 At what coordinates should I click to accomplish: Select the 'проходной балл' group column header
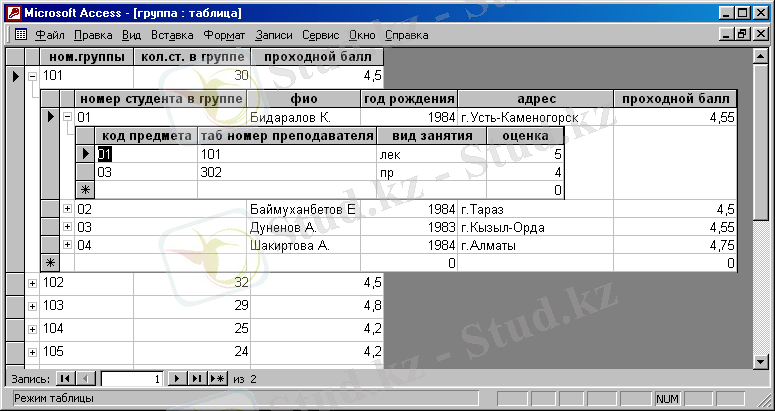(x=316, y=57)
